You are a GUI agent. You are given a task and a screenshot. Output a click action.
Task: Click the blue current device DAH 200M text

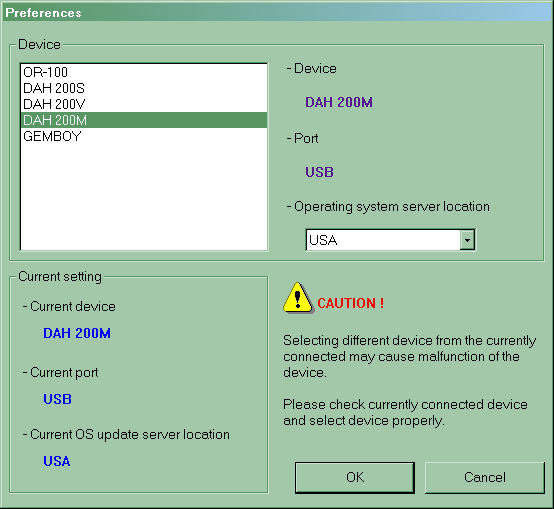tap(77, 333)
